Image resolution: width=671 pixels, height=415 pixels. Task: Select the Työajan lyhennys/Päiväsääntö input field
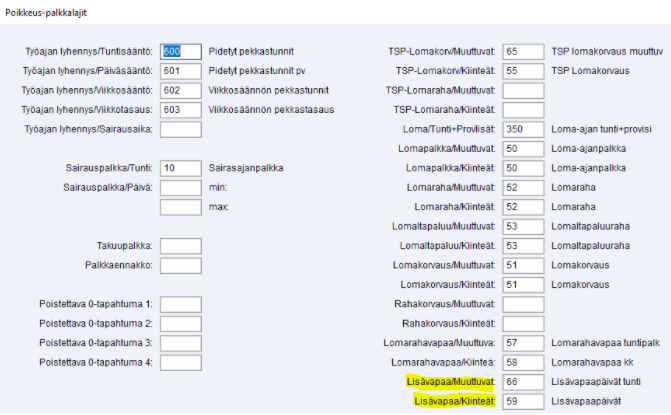(180, 71)
